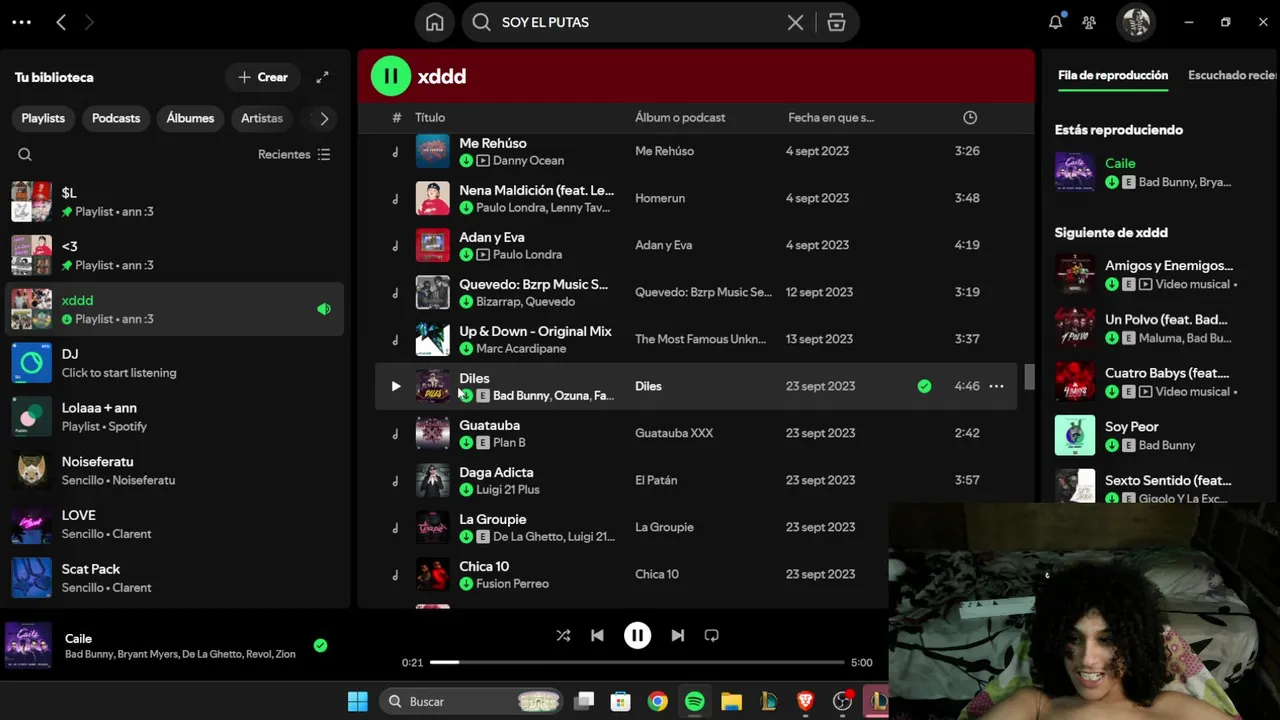Open Spotify from the taskbar
Image resolution: width=1280 pixels, height=720 pixels.
pos(695,701)
